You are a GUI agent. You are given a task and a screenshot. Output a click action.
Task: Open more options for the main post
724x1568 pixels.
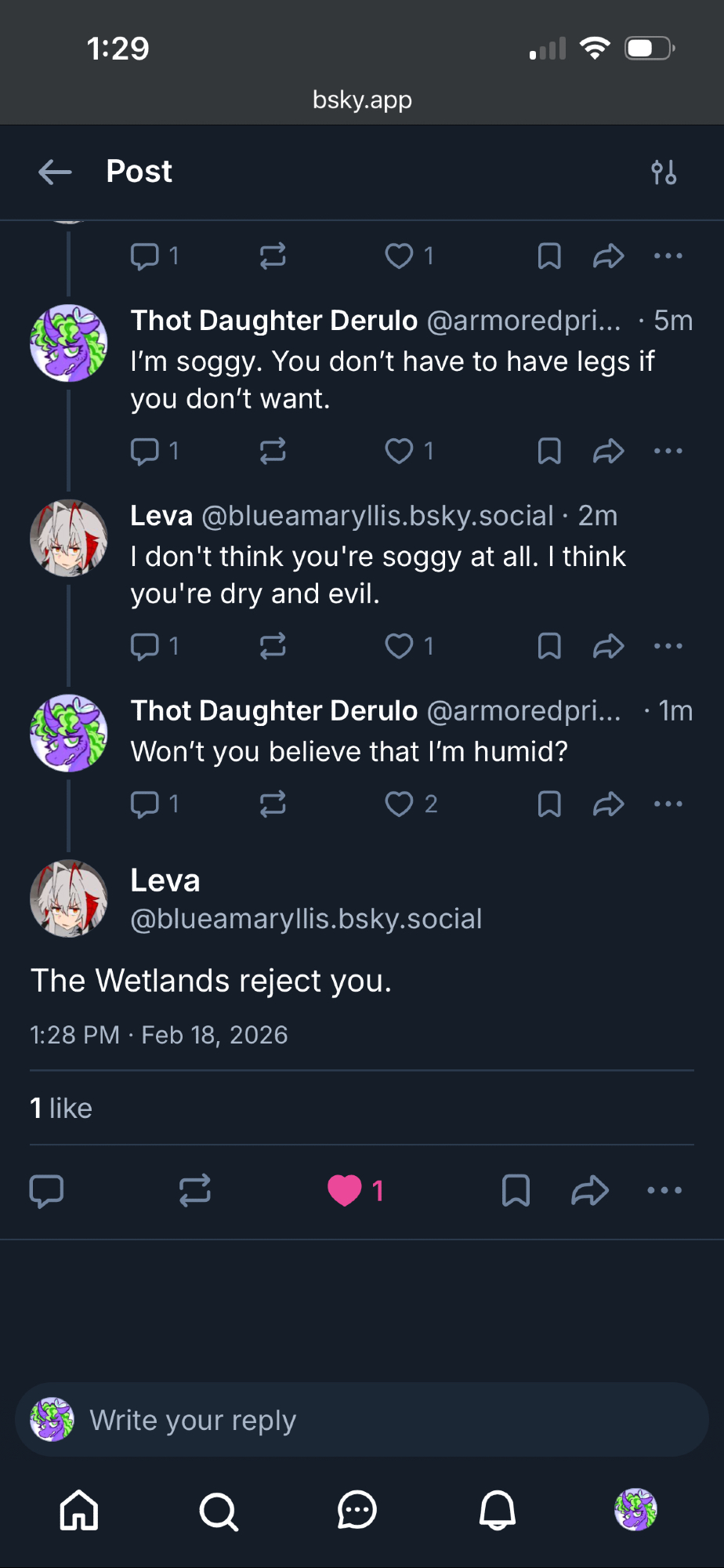664,1190
